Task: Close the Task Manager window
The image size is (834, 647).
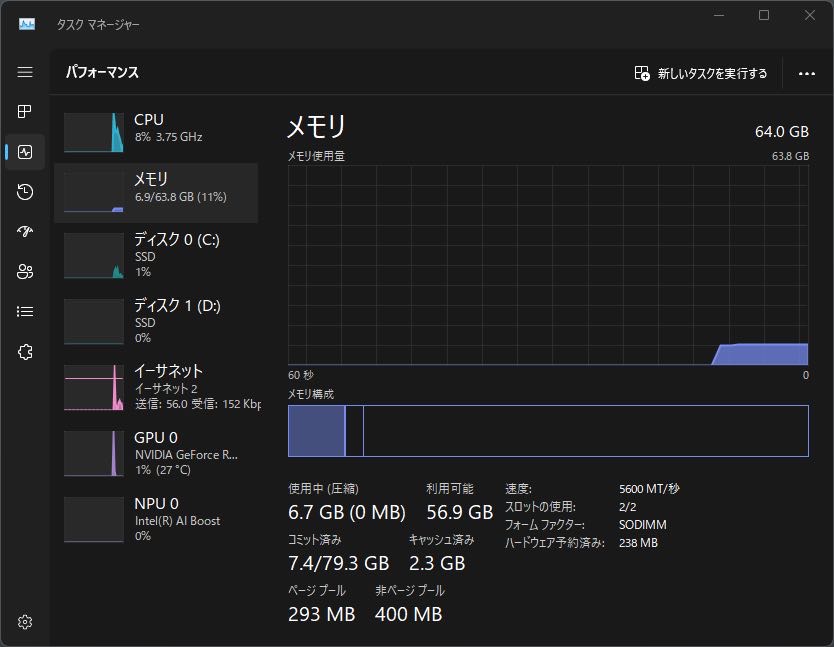Action: [x=810, y=15]
